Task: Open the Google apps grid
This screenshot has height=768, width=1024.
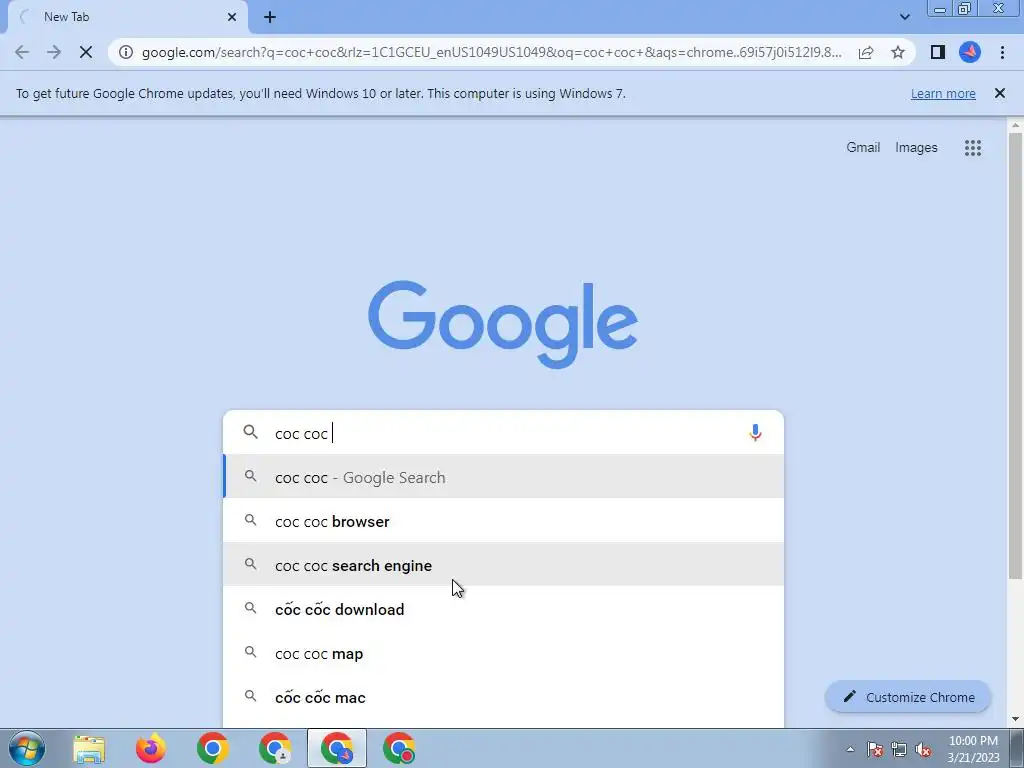Action: pos(973,148)
